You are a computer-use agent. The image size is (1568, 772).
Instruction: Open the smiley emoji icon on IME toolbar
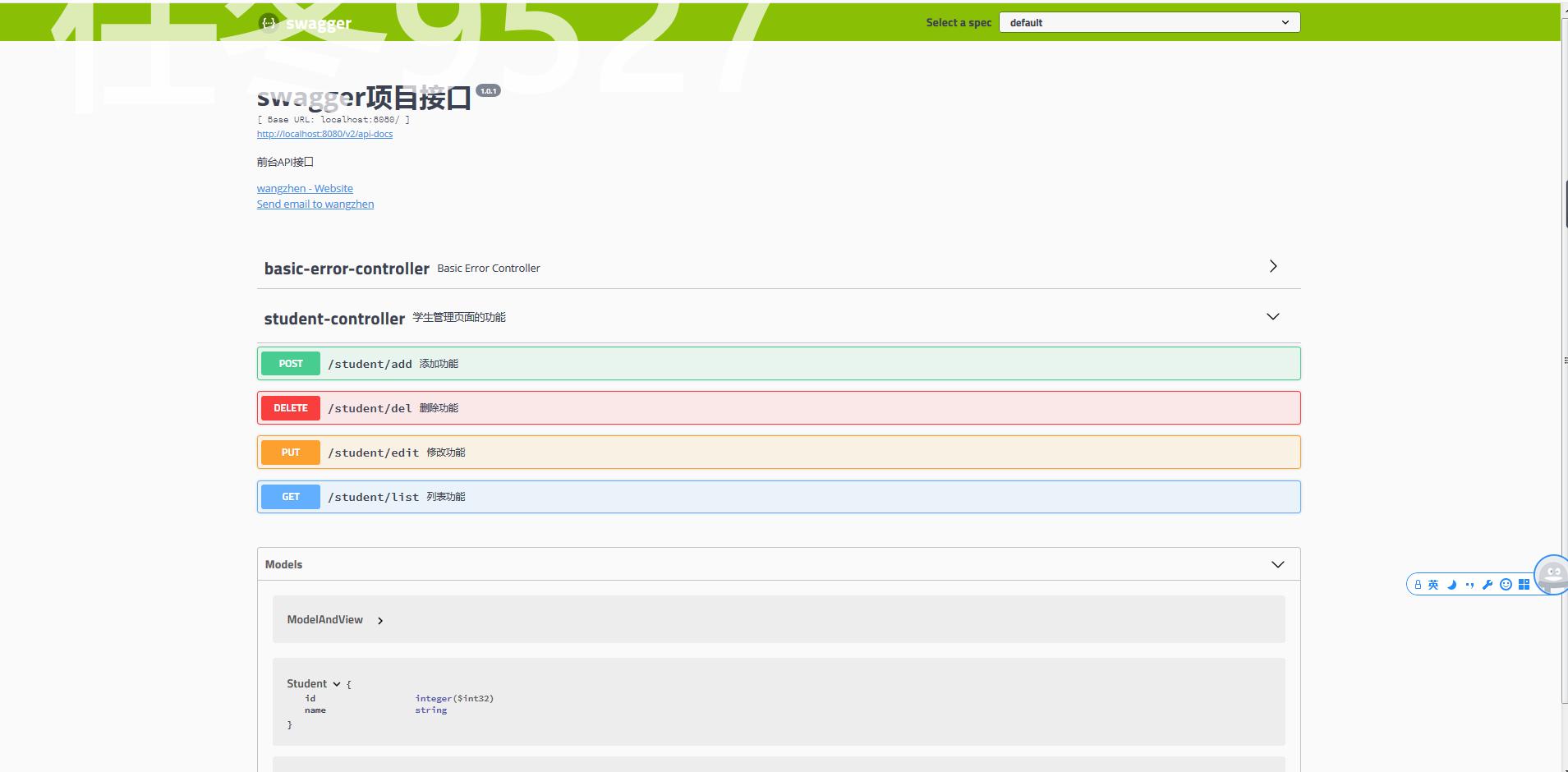click(1506, 585)
